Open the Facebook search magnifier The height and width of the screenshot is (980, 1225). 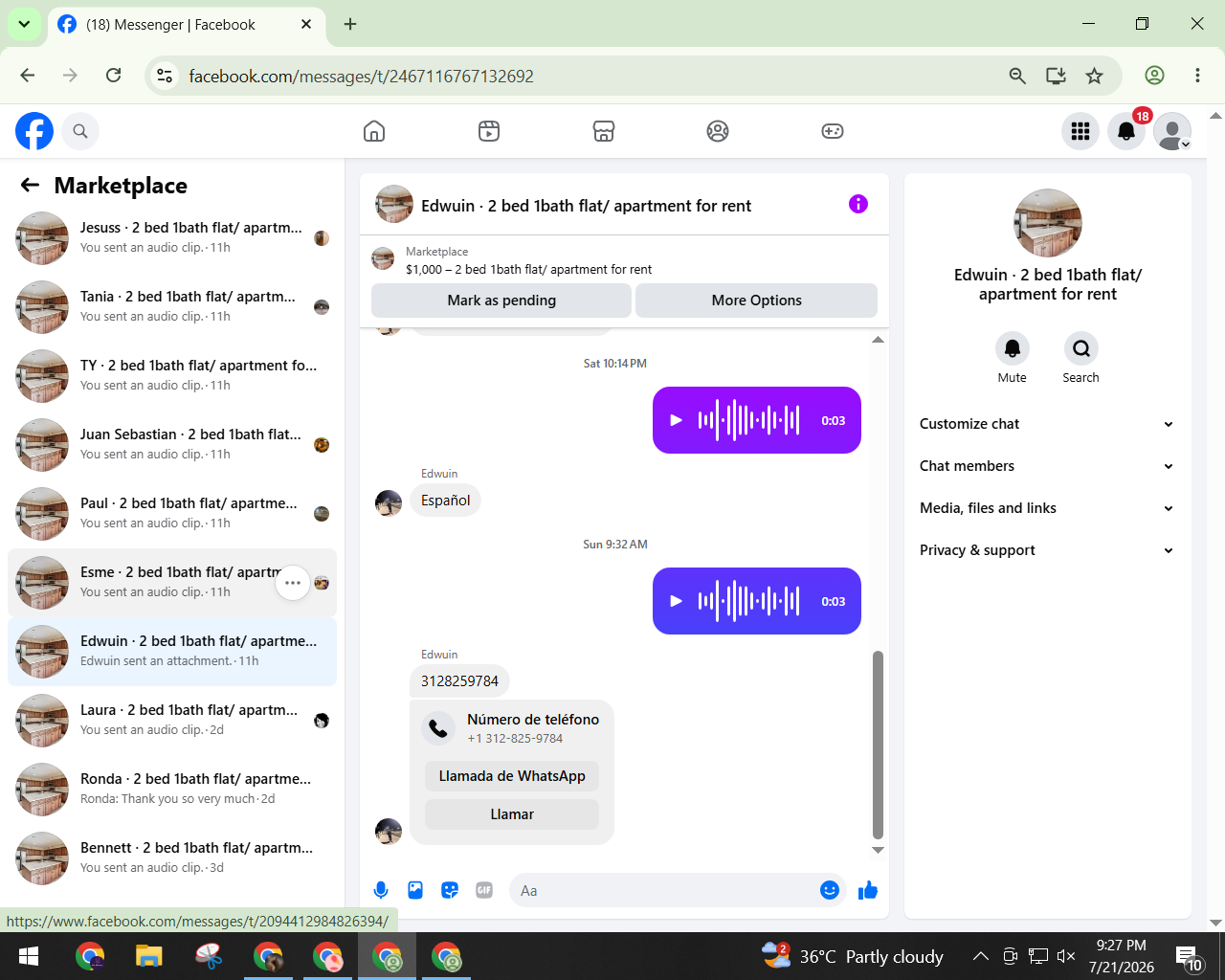[x=80, y=131]
